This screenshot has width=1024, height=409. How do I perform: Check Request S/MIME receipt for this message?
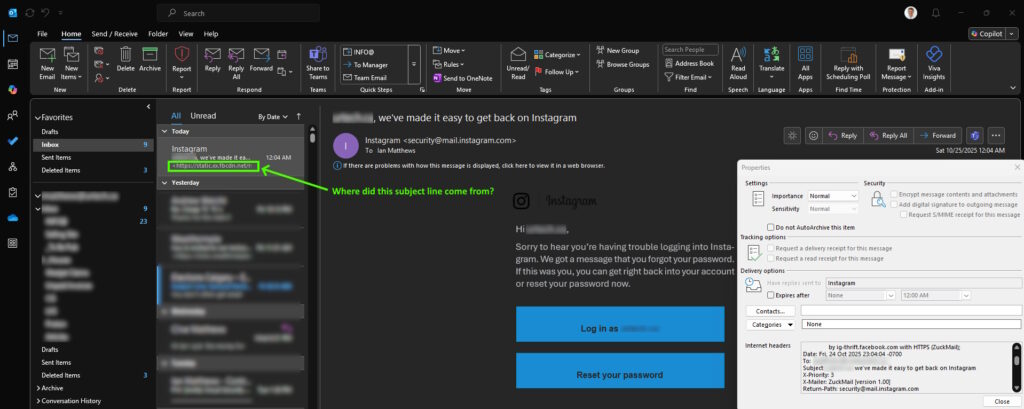(x=903, y=214)
